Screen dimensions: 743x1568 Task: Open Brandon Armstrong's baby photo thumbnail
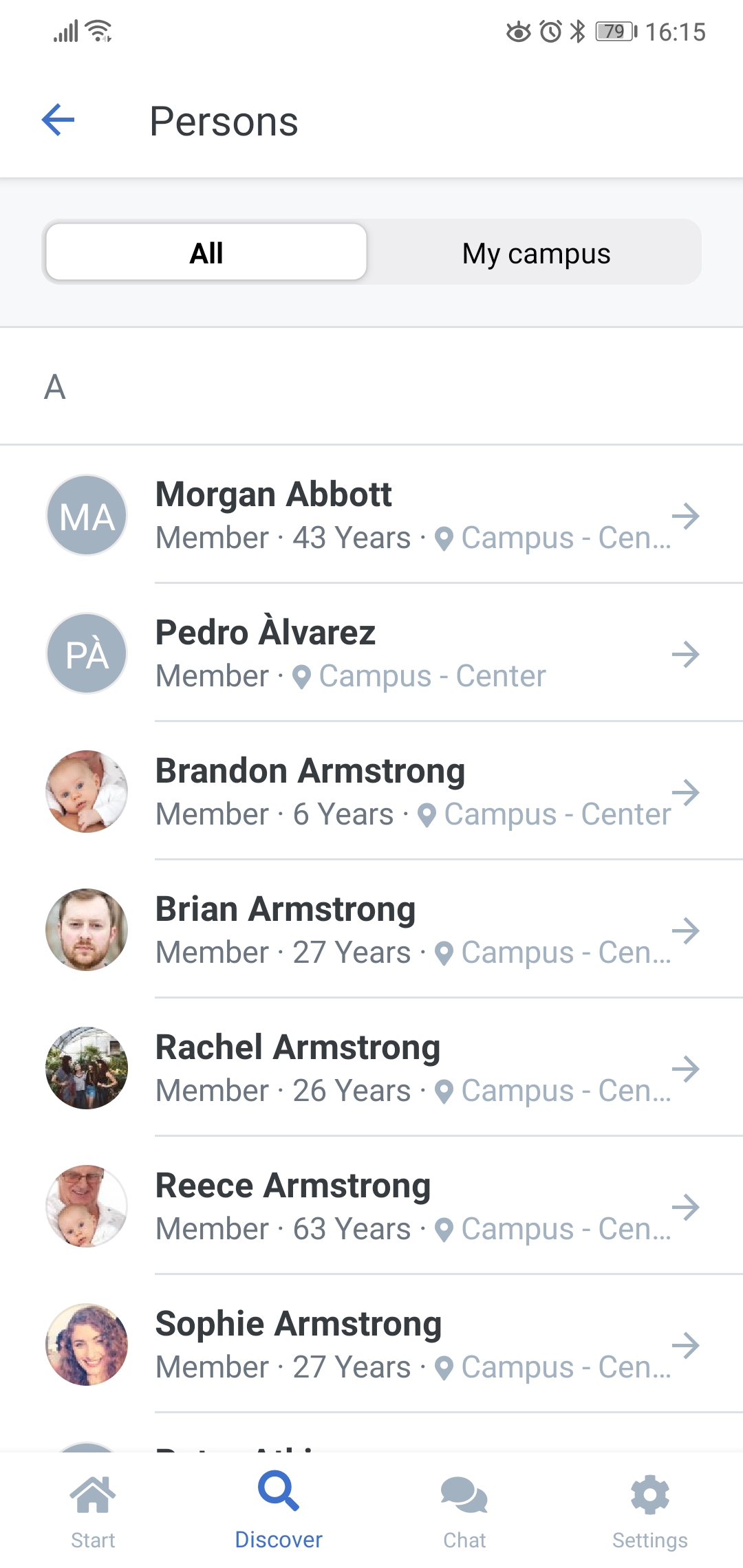87,792
